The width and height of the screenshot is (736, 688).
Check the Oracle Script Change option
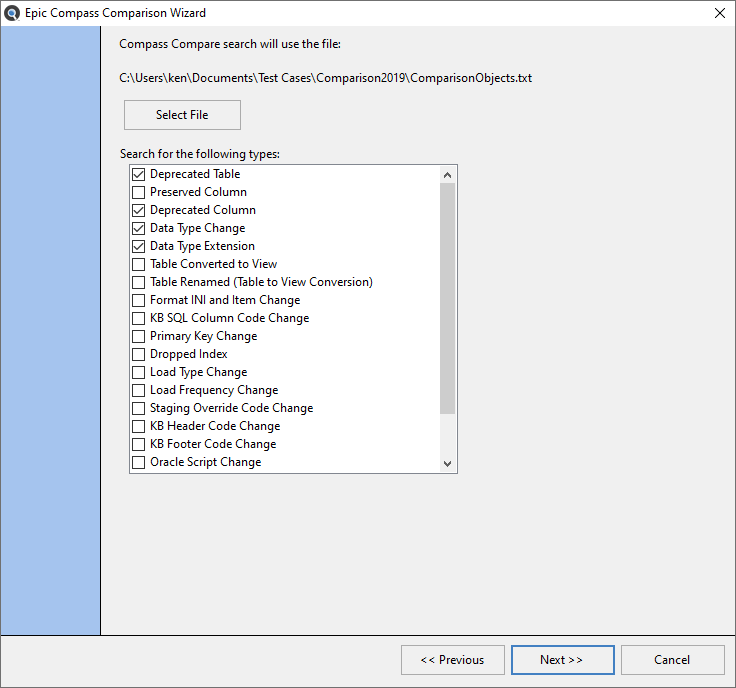[x=138, y=462]
